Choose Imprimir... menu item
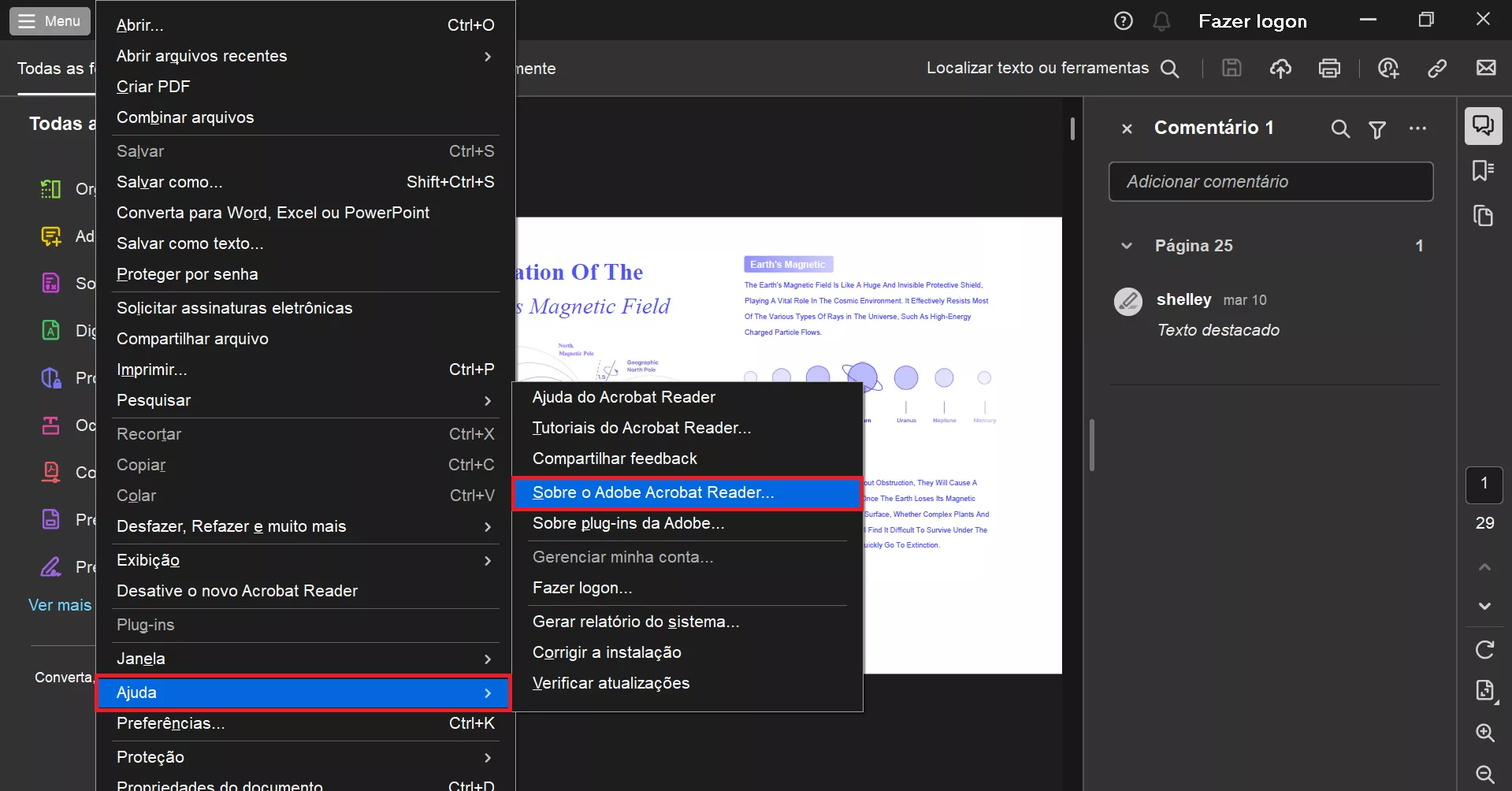The height and width of the screenshot is (791, 1512). click(304, 370)
